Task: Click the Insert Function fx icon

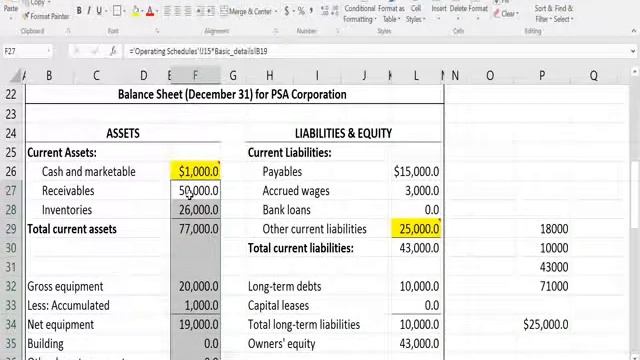Action: (113, 51)
